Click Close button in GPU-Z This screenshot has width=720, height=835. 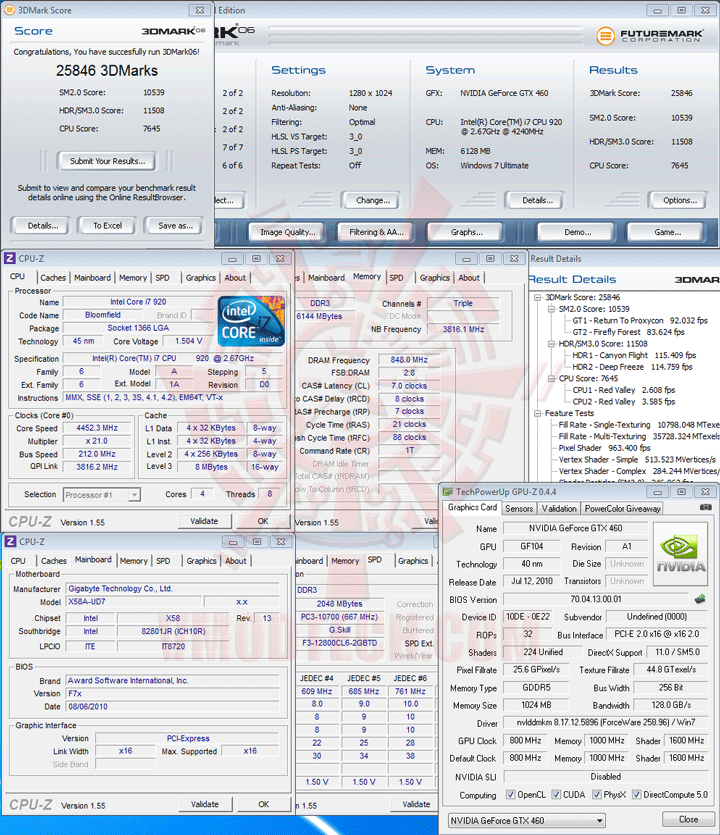[688, 819]
